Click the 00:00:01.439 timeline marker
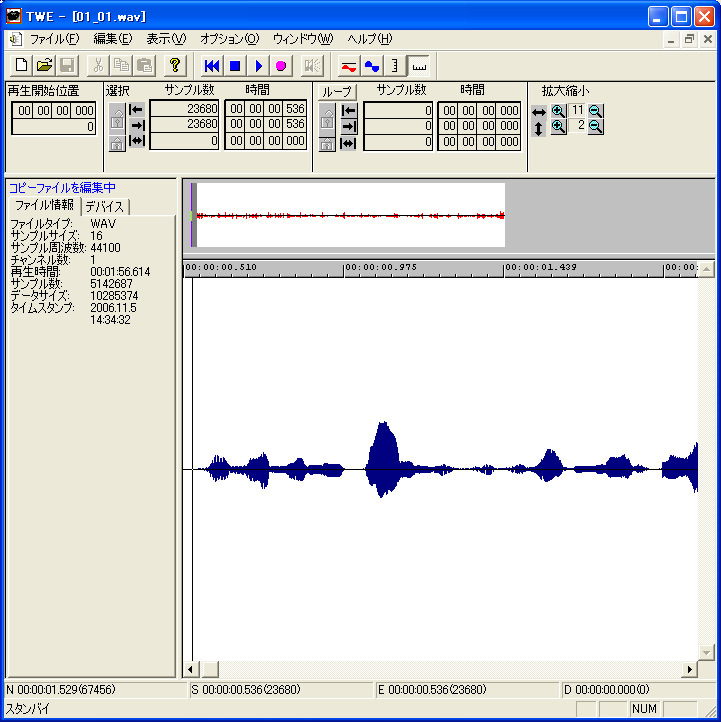 [541, 267]
